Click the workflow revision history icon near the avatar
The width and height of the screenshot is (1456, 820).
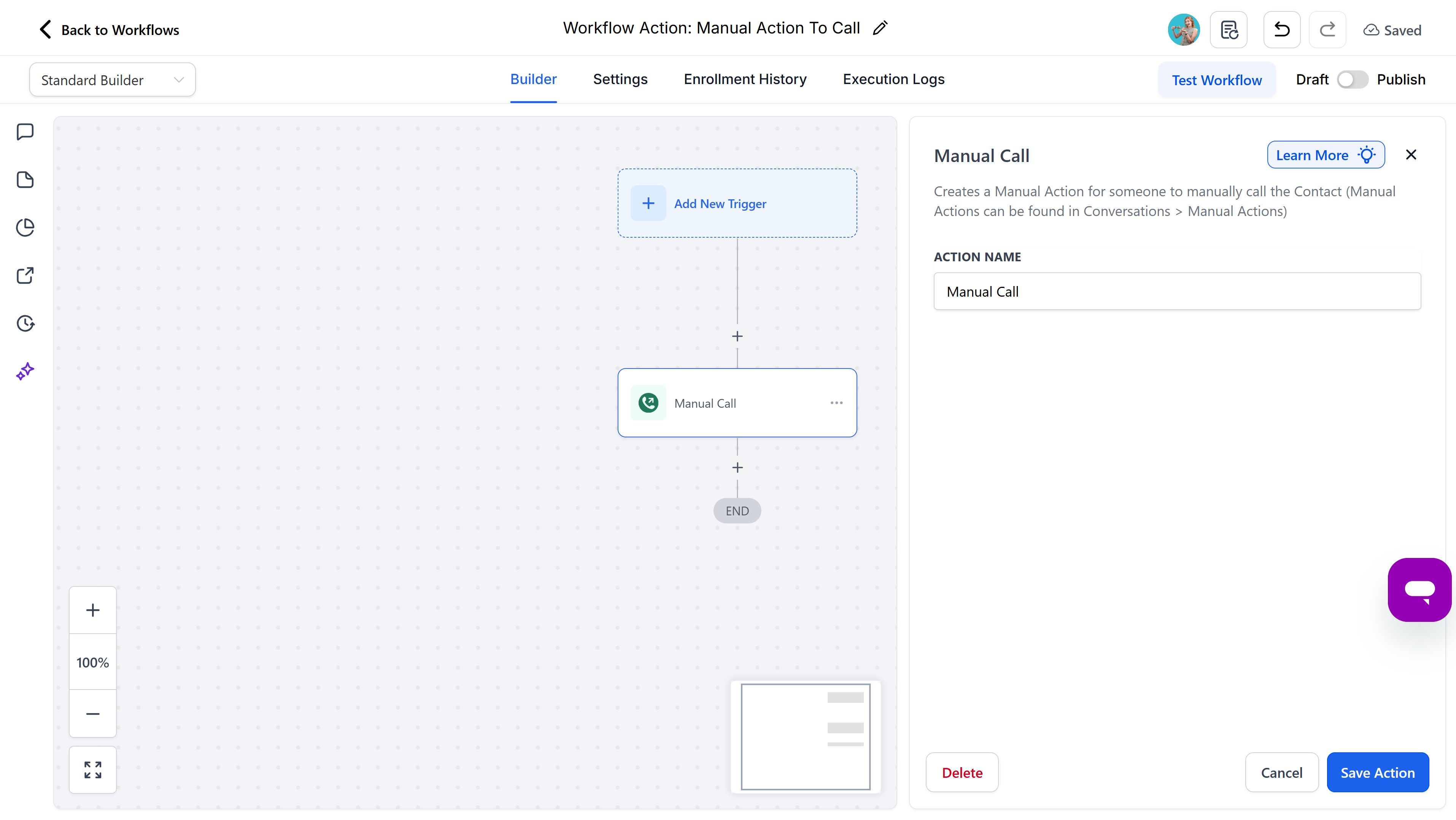pos(1228,29)
